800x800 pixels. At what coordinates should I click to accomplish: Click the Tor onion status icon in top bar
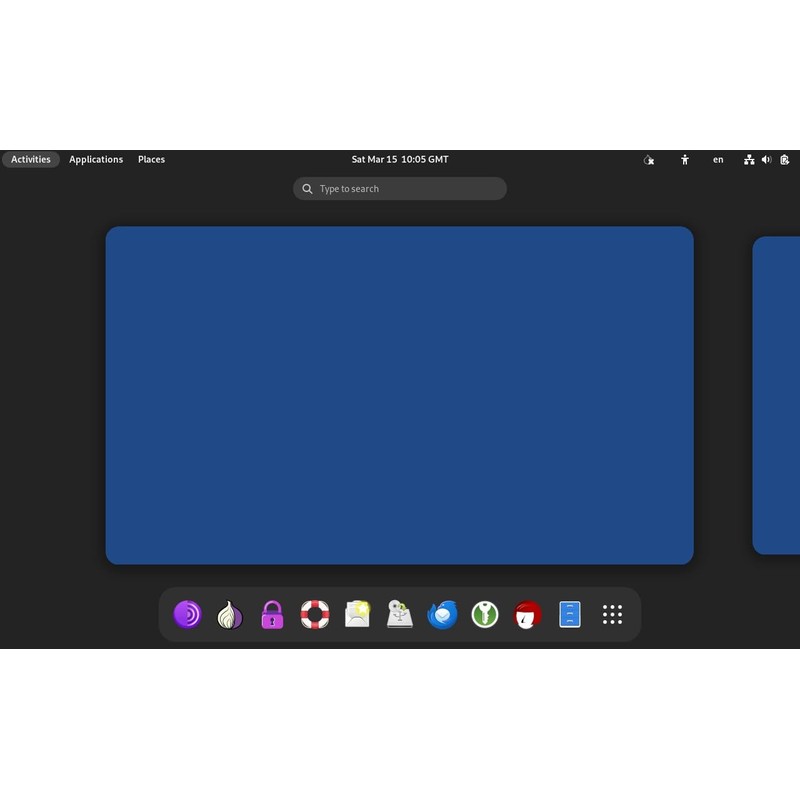[649, 160]
